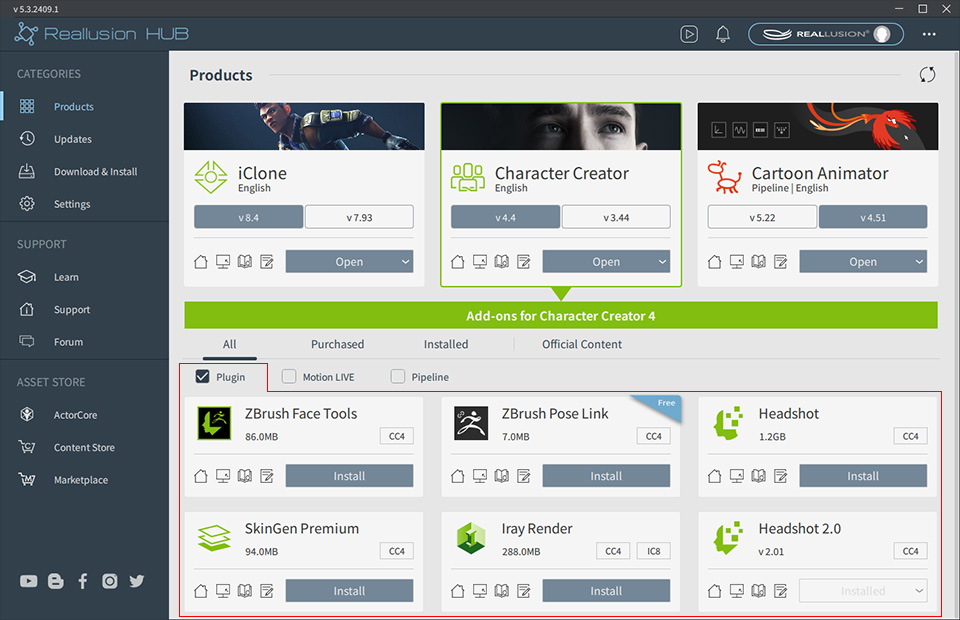
Task: Switch to the Installed tab
Action: 446,345
